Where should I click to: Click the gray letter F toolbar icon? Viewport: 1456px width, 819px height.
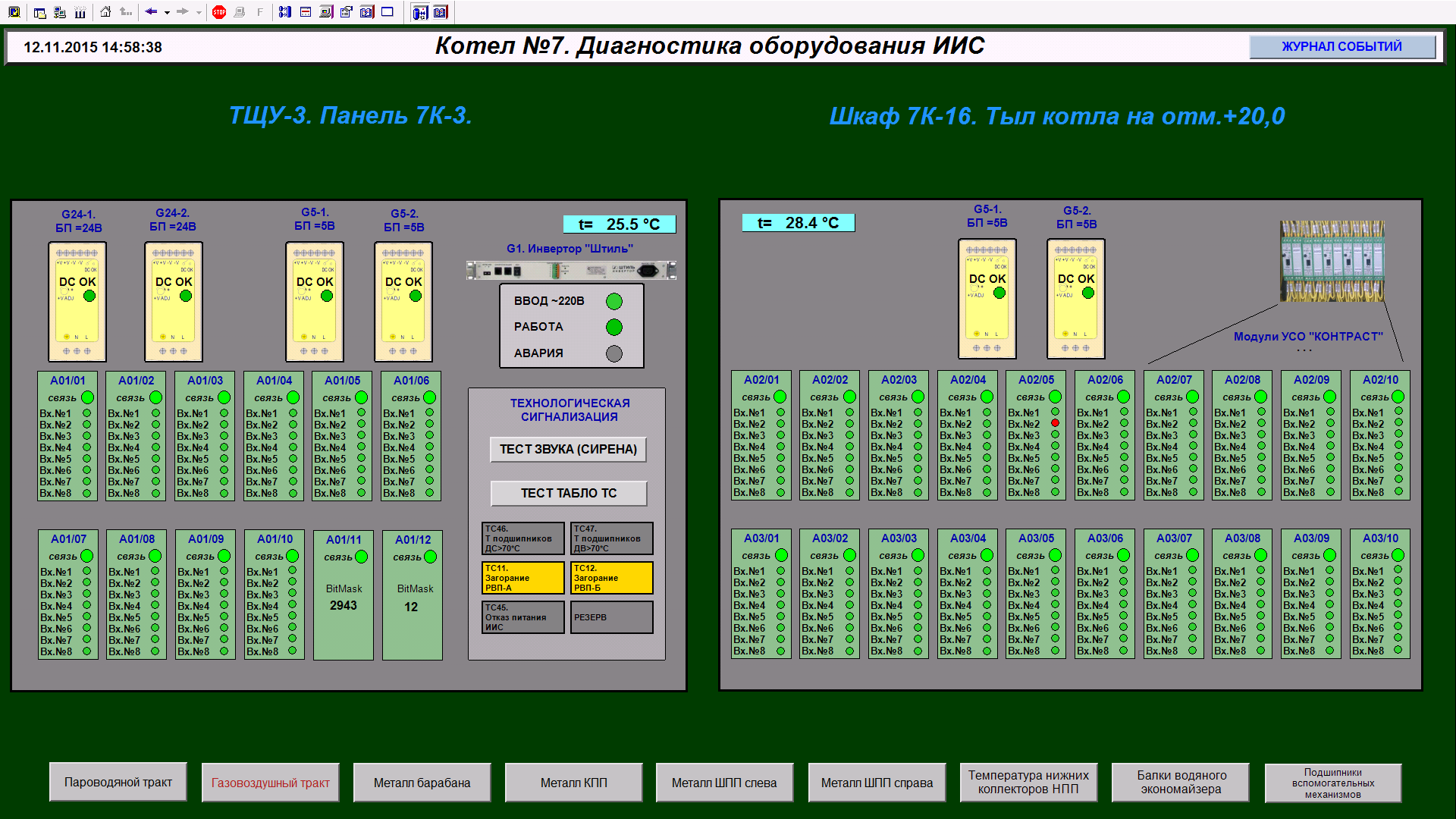tap(260, 12)
